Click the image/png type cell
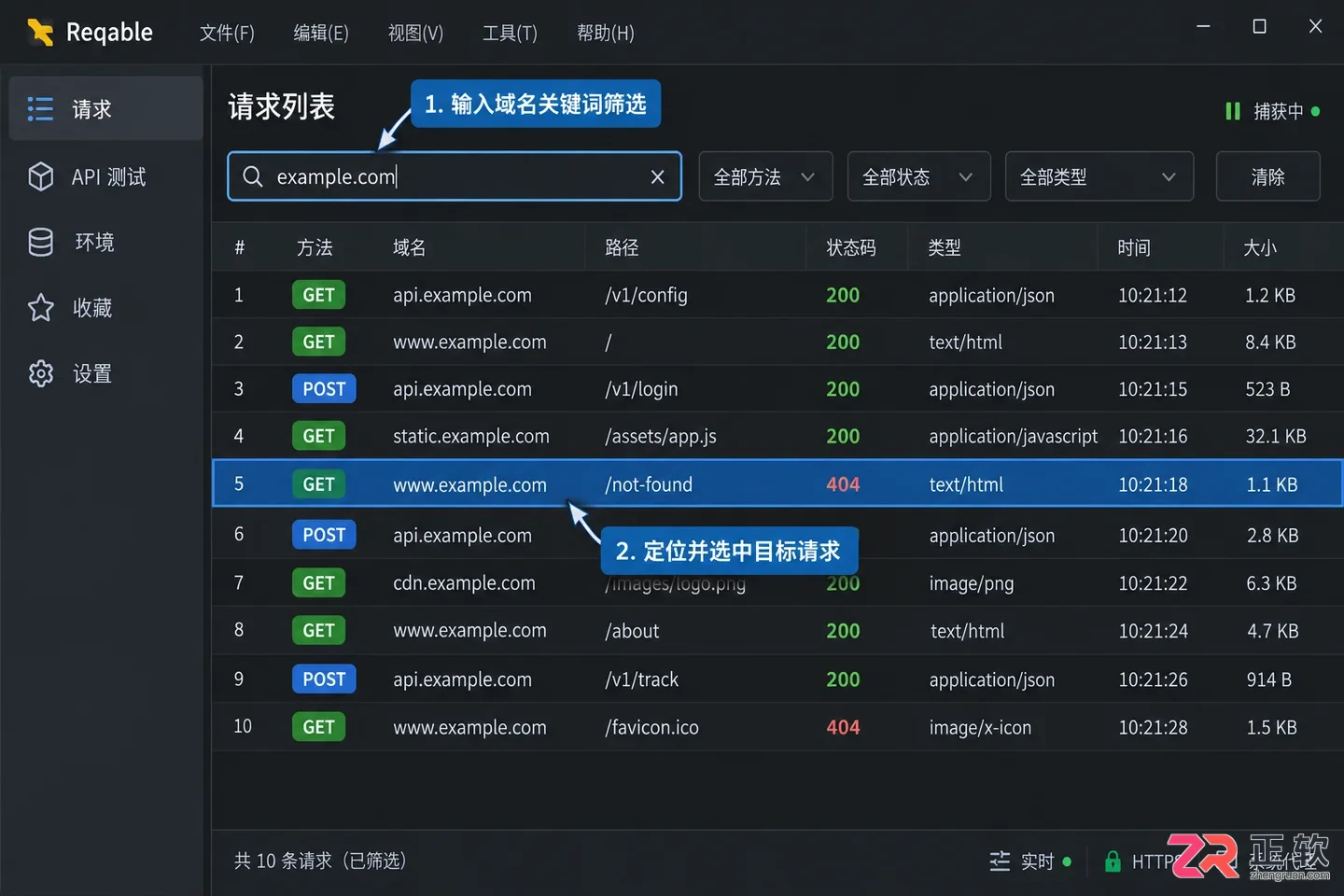1344x896 pixels. (972, 583)
